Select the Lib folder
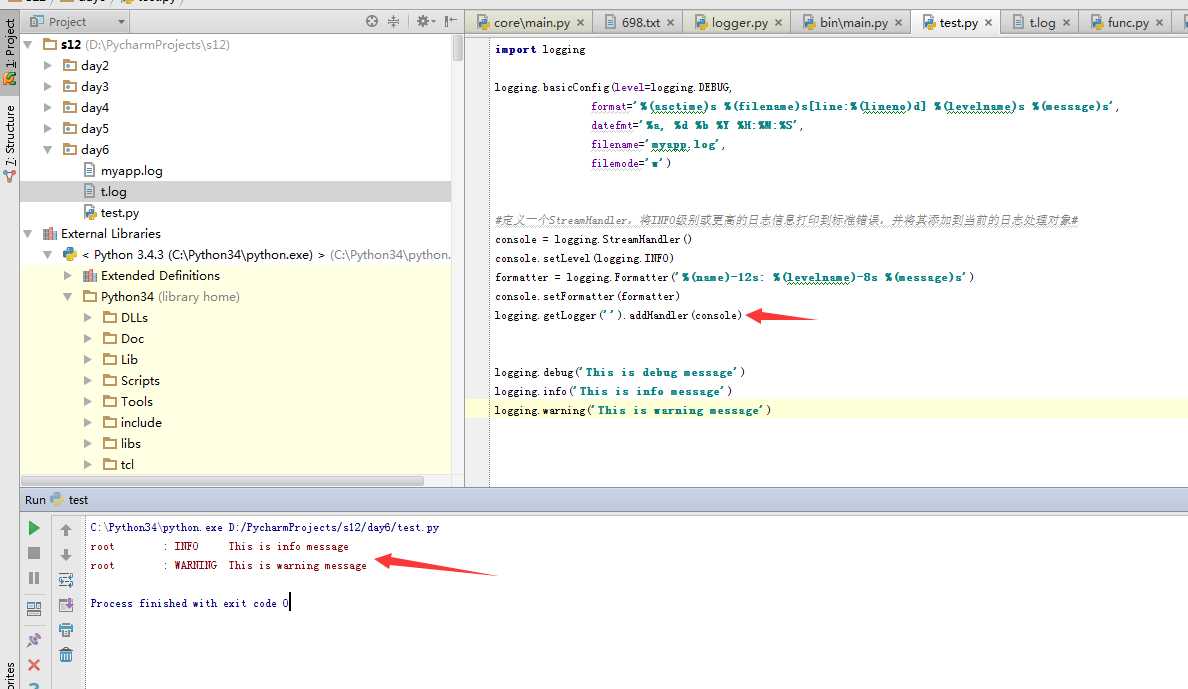The image size is (1188, 689). (129, 360)
